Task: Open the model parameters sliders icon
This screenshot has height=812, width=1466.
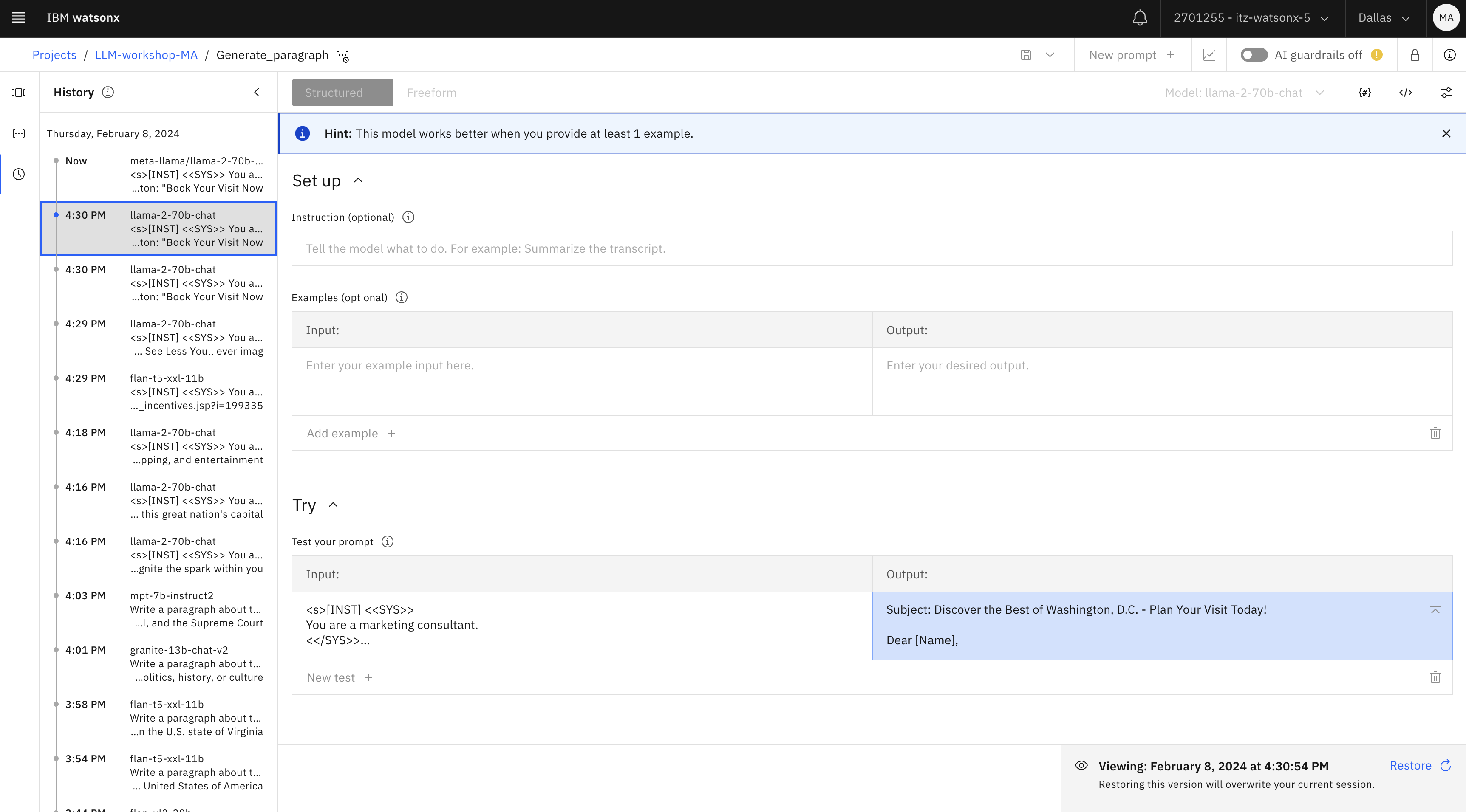Action: (1446, 93)
